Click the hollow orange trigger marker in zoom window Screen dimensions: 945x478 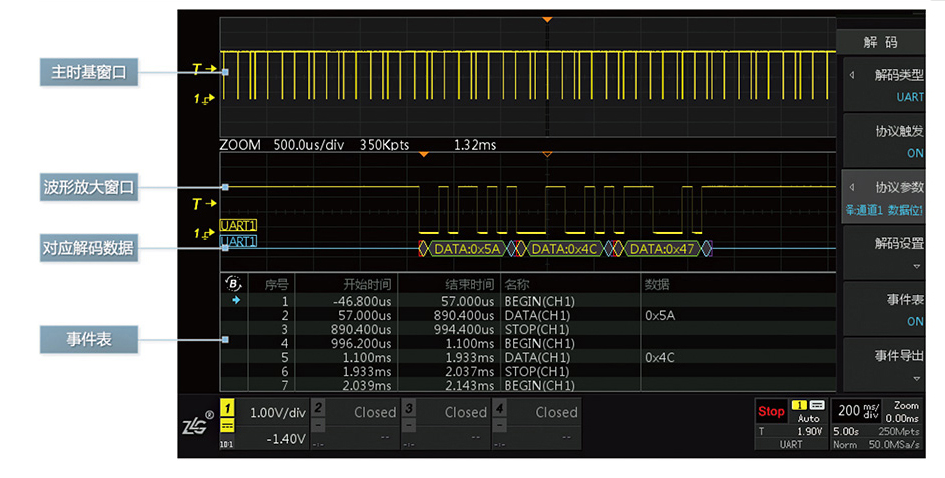(547, 154)
